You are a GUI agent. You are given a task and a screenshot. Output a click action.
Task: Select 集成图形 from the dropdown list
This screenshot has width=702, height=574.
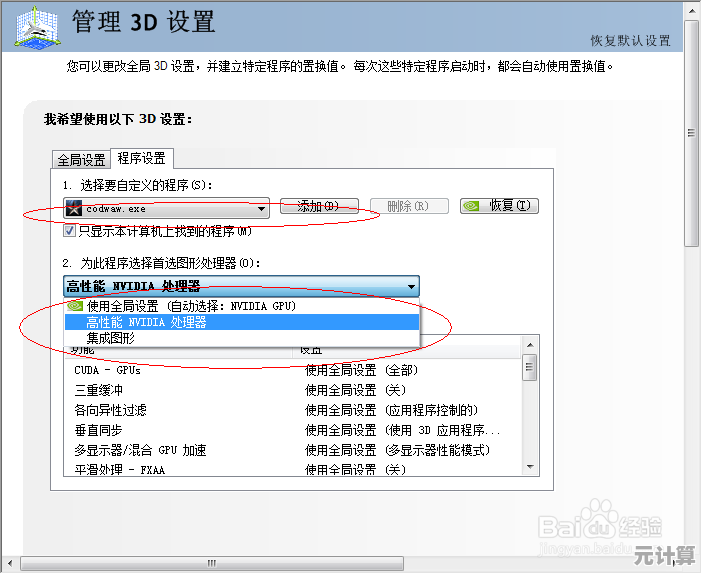[110, 338]
